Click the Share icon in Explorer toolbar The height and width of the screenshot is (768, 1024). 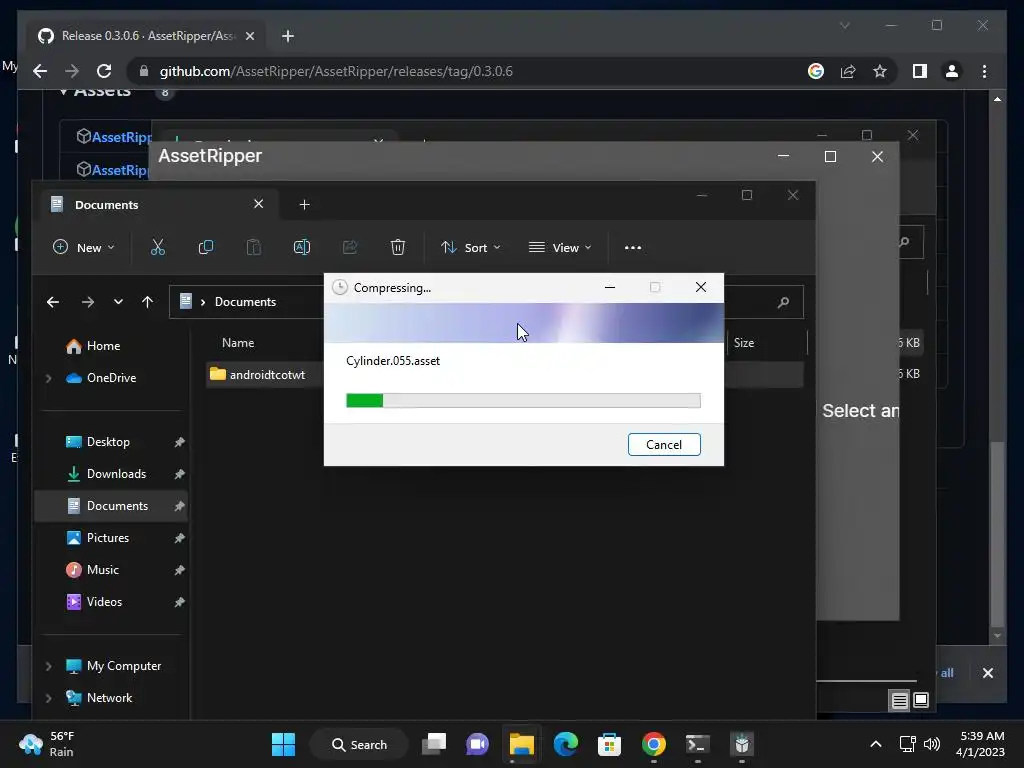click(350, 248)
